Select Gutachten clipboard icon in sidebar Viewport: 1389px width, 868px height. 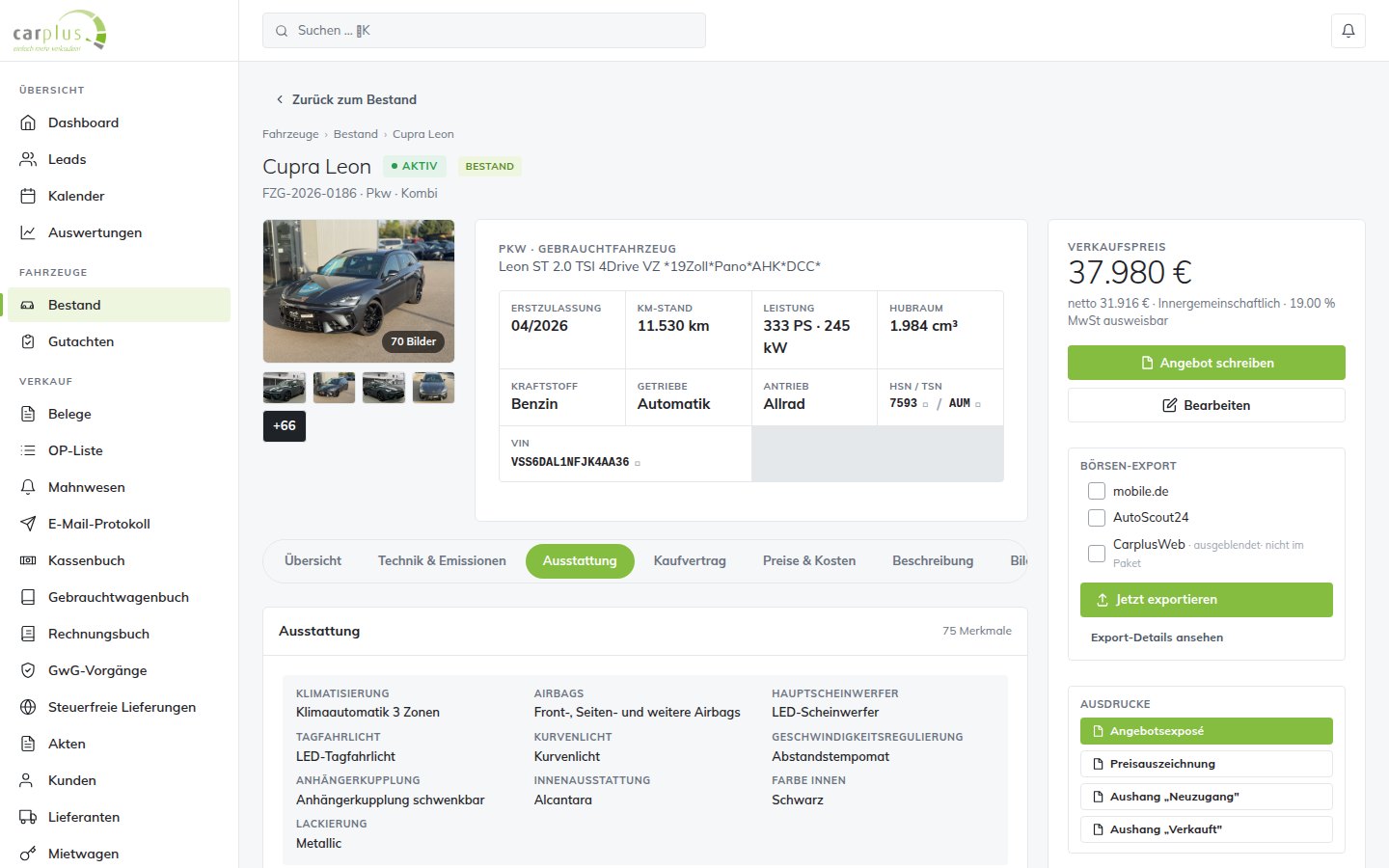28,341
